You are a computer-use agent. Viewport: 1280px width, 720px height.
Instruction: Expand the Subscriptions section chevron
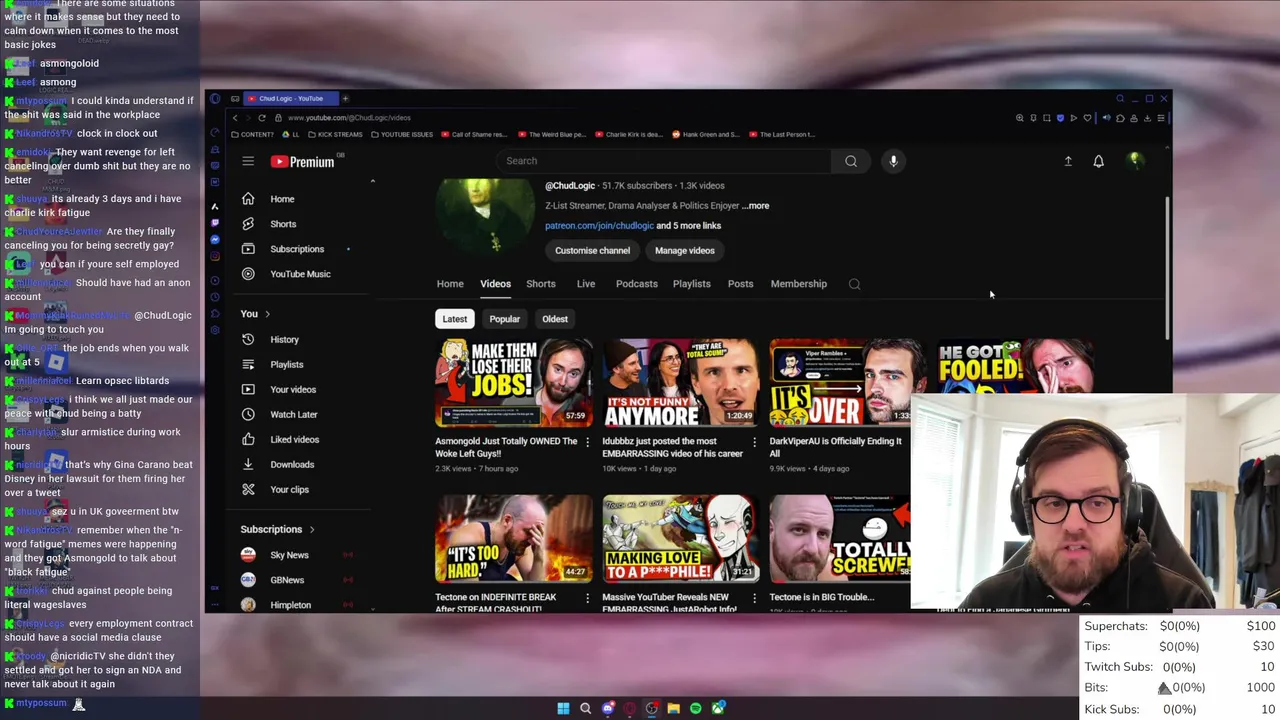coord(311,529)
